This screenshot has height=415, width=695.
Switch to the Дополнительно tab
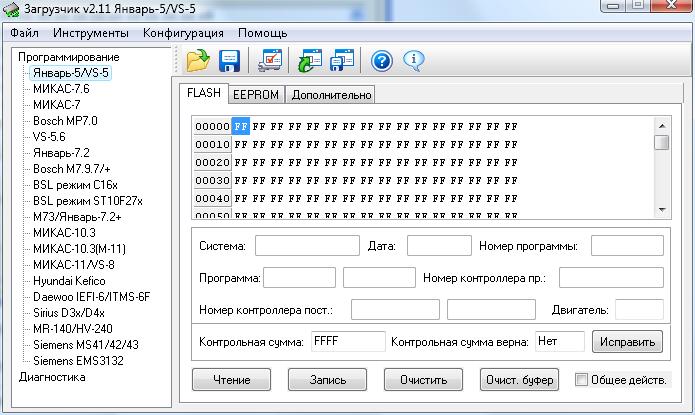[331, 95]
